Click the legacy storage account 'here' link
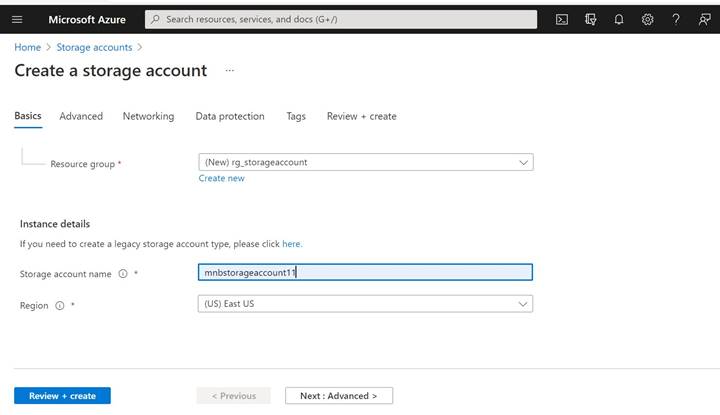 292,244
